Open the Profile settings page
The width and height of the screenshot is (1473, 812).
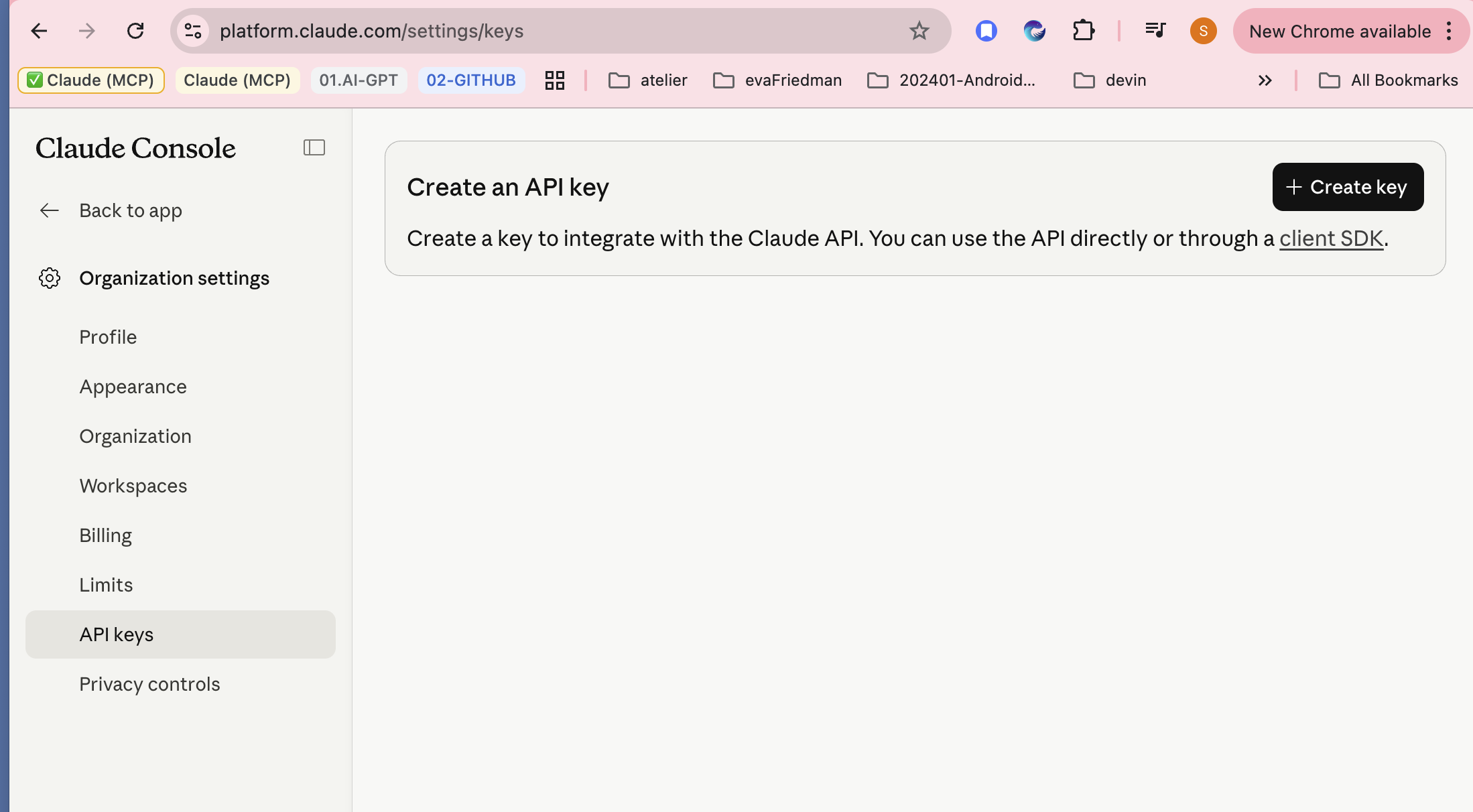(108, 337)
